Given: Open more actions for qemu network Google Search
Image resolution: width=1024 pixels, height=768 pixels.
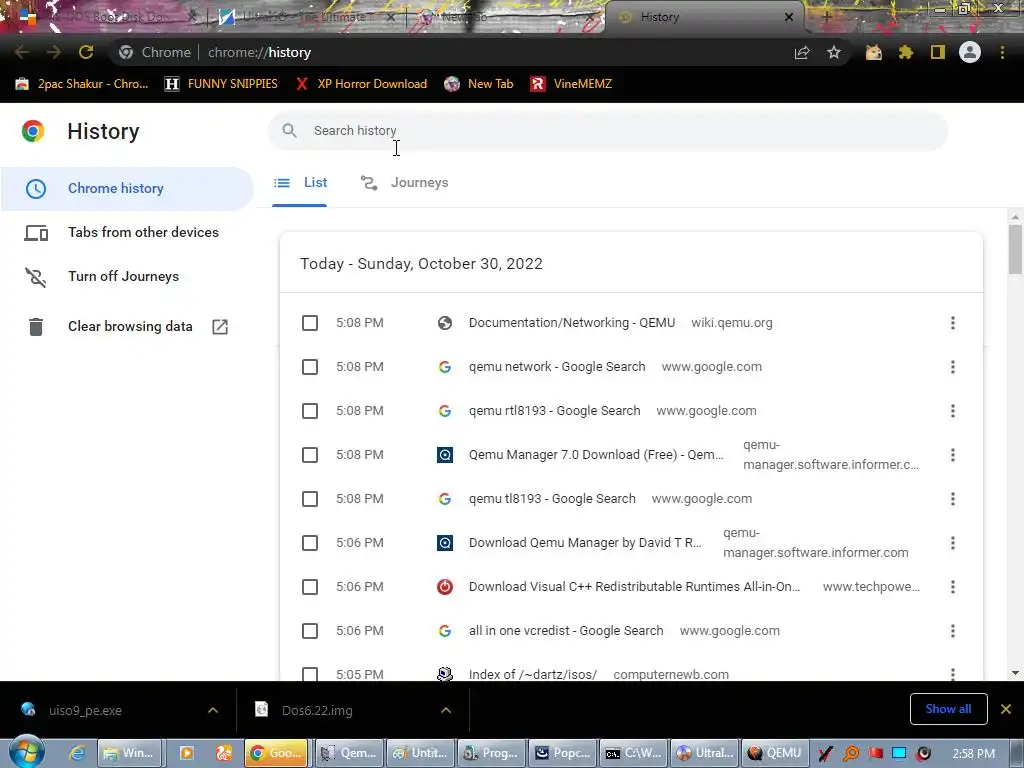Looking at the screenshot, I should [x=953, y=367].
